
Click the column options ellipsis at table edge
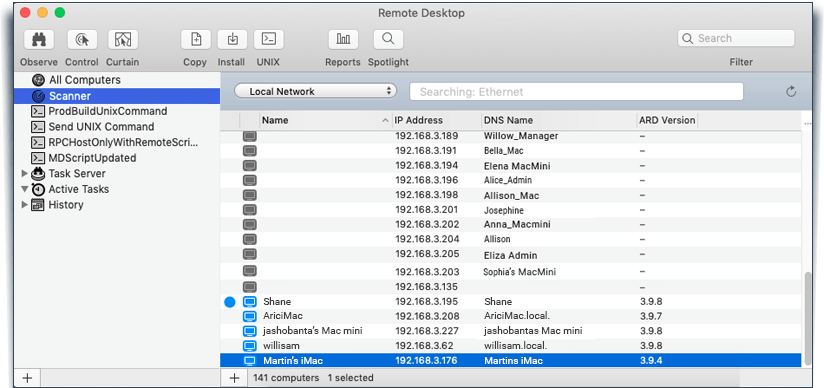(x=809, y=124)
